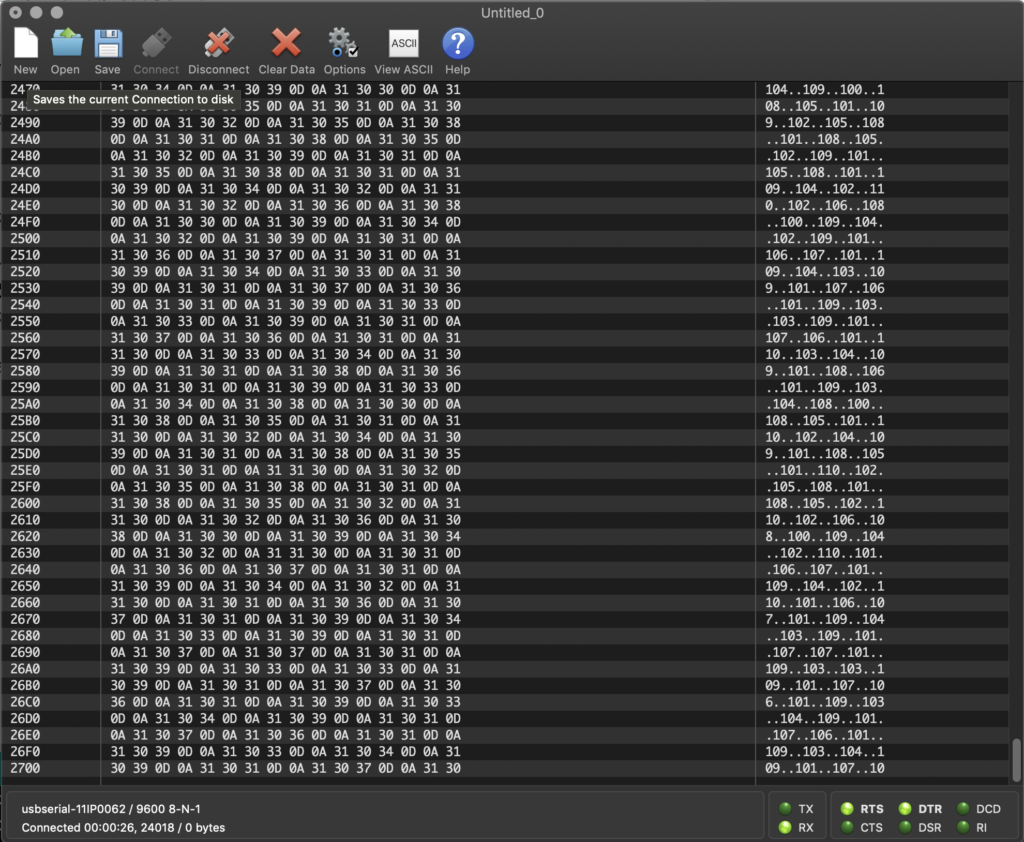Toggle the DTR signal indicator

click(x=905, y=809)
